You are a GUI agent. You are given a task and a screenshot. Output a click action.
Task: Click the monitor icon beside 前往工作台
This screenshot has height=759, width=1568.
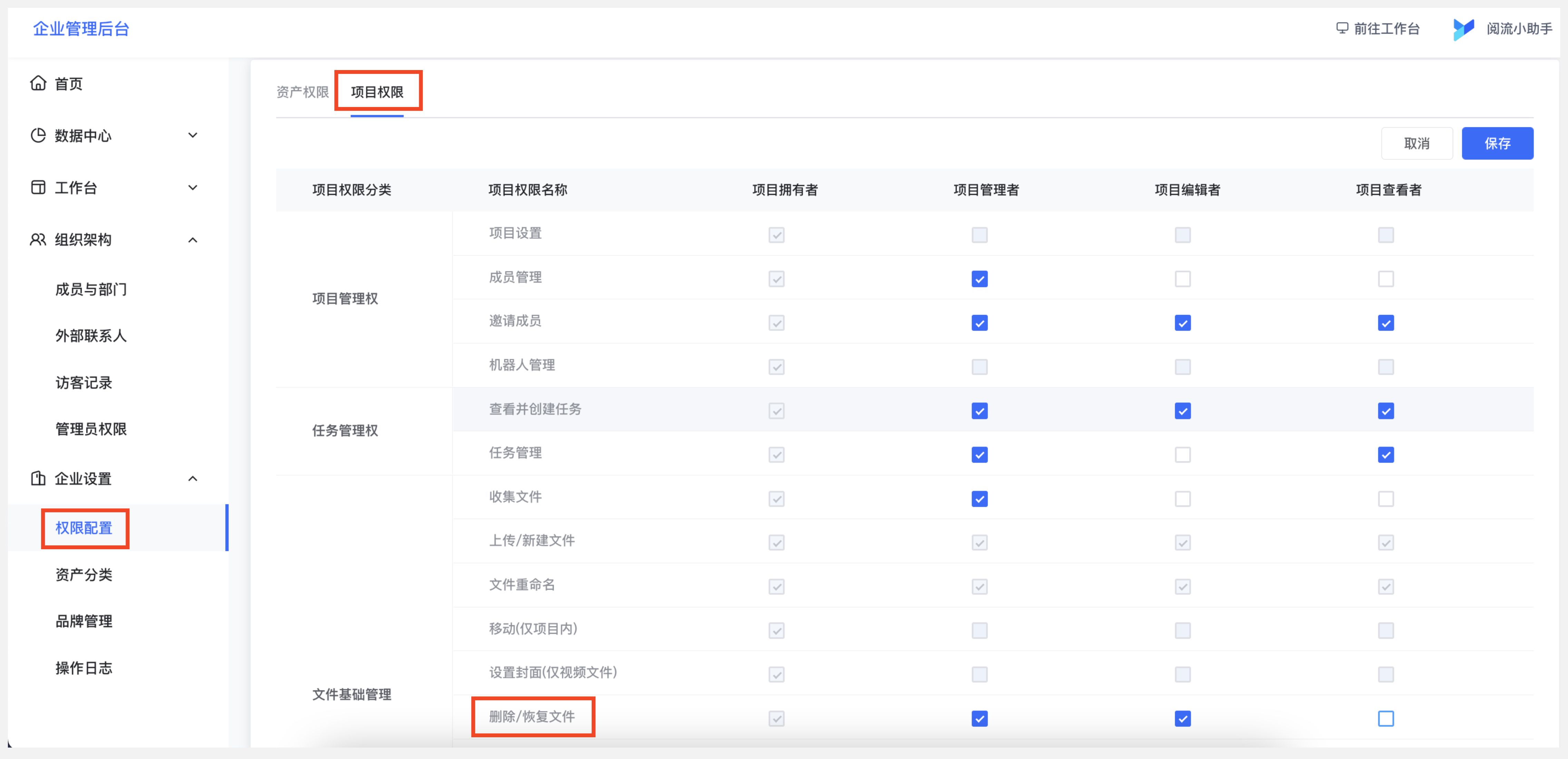[1342, 29]
